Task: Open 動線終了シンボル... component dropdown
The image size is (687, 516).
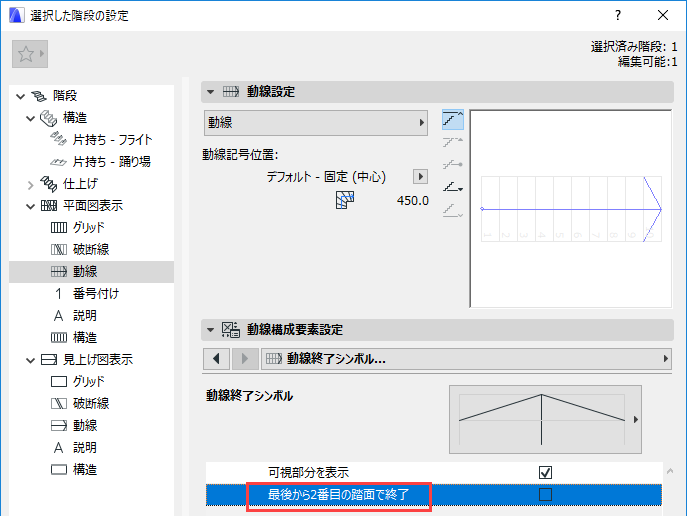Action: (467, 359)
